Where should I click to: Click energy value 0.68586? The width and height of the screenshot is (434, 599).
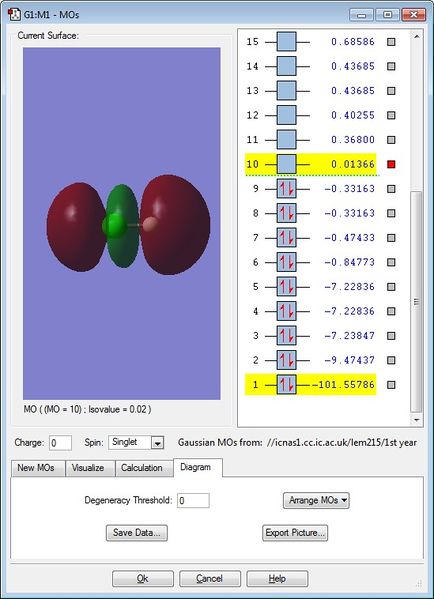coord(353,42)
